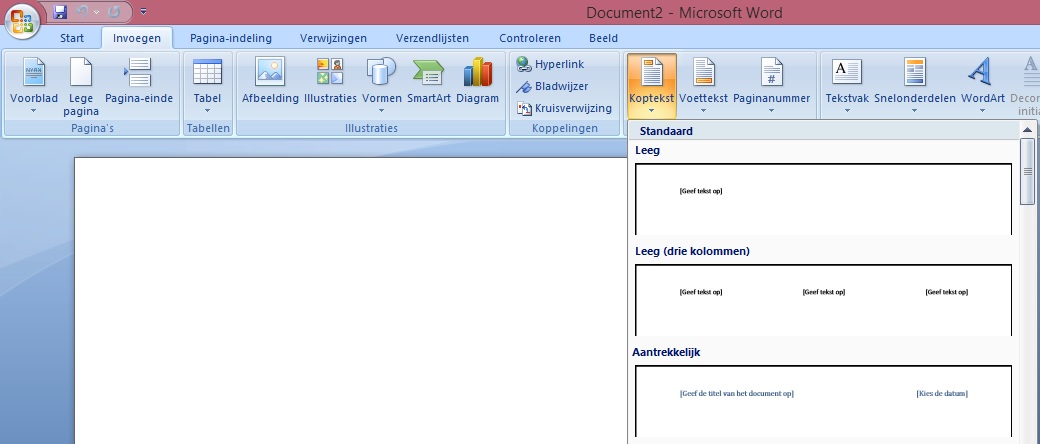1040x444 pixels.
Task: Expand the Vormen dropdown arrow
Action: (x=381, y=111)
